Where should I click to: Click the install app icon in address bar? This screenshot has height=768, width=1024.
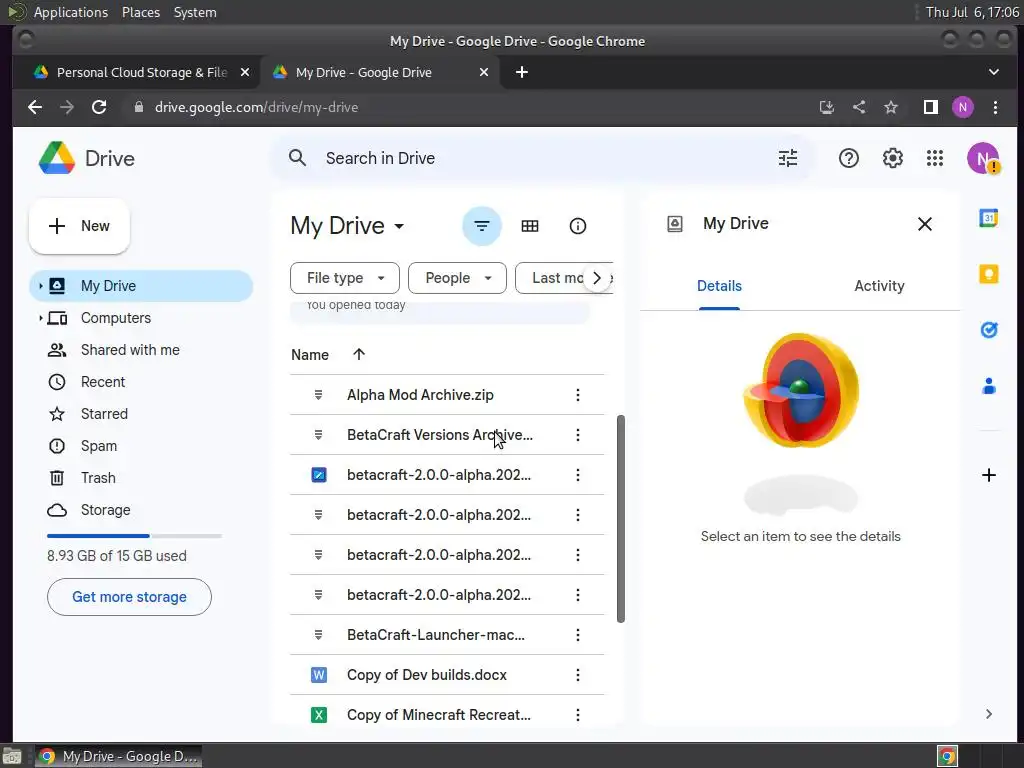click(826, 107)
